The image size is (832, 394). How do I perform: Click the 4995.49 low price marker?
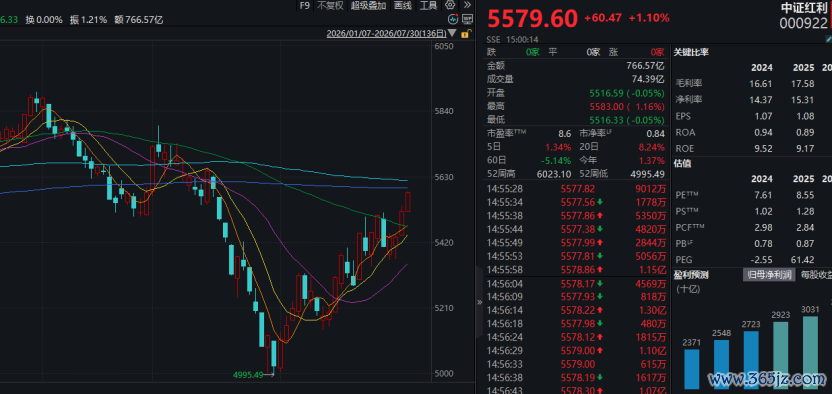point(248,375)
